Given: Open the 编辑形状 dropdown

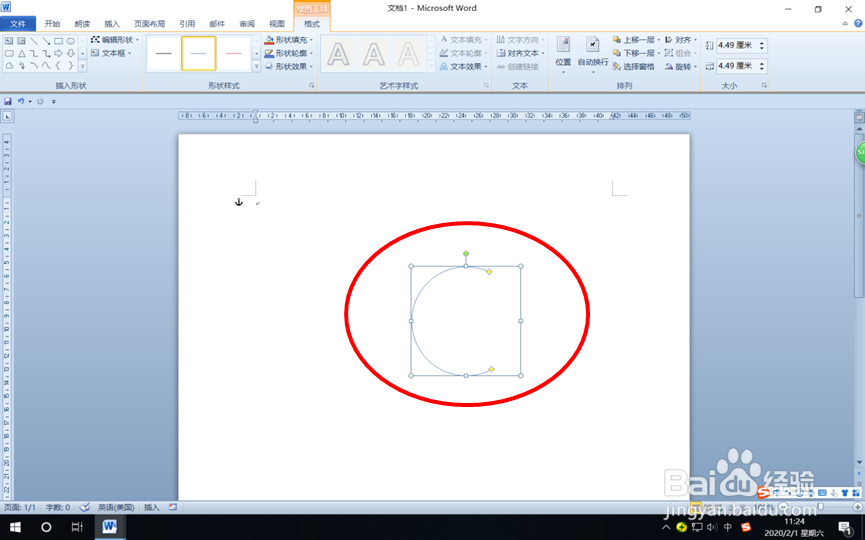Looking at the screenshot, I should point(115,40).
